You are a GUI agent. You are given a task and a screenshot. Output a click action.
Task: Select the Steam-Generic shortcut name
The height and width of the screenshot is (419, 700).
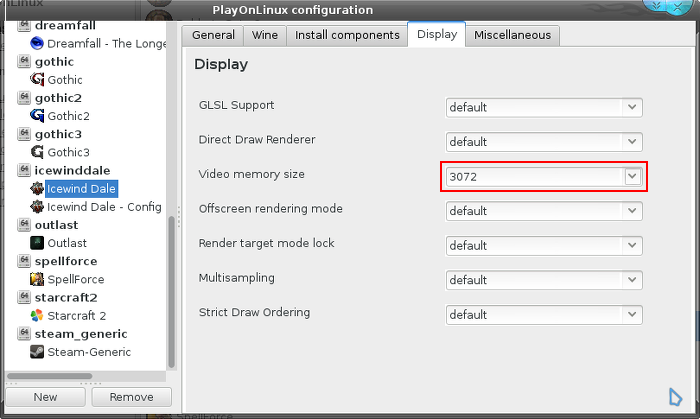tap(89, 352)
